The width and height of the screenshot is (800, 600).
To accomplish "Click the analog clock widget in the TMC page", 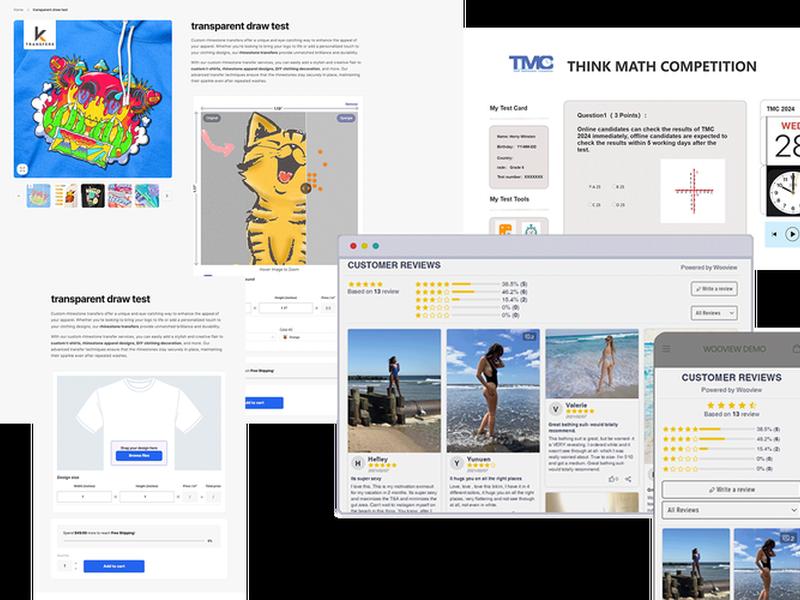I will point(783,192).
